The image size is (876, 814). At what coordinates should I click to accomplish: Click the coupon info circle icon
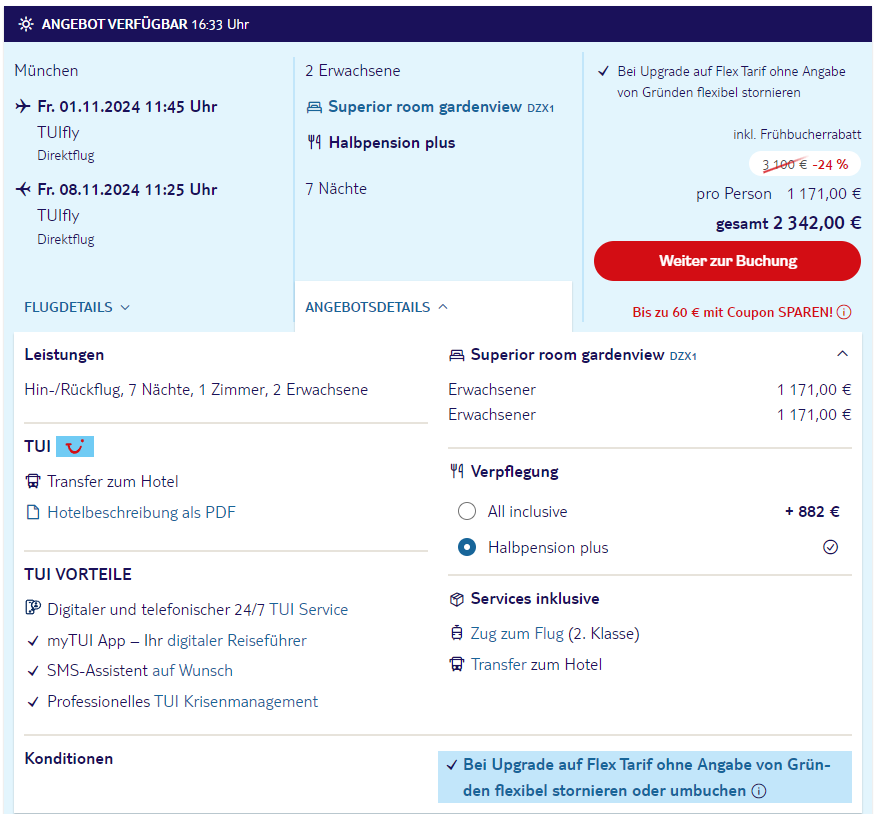coord(844,312)
